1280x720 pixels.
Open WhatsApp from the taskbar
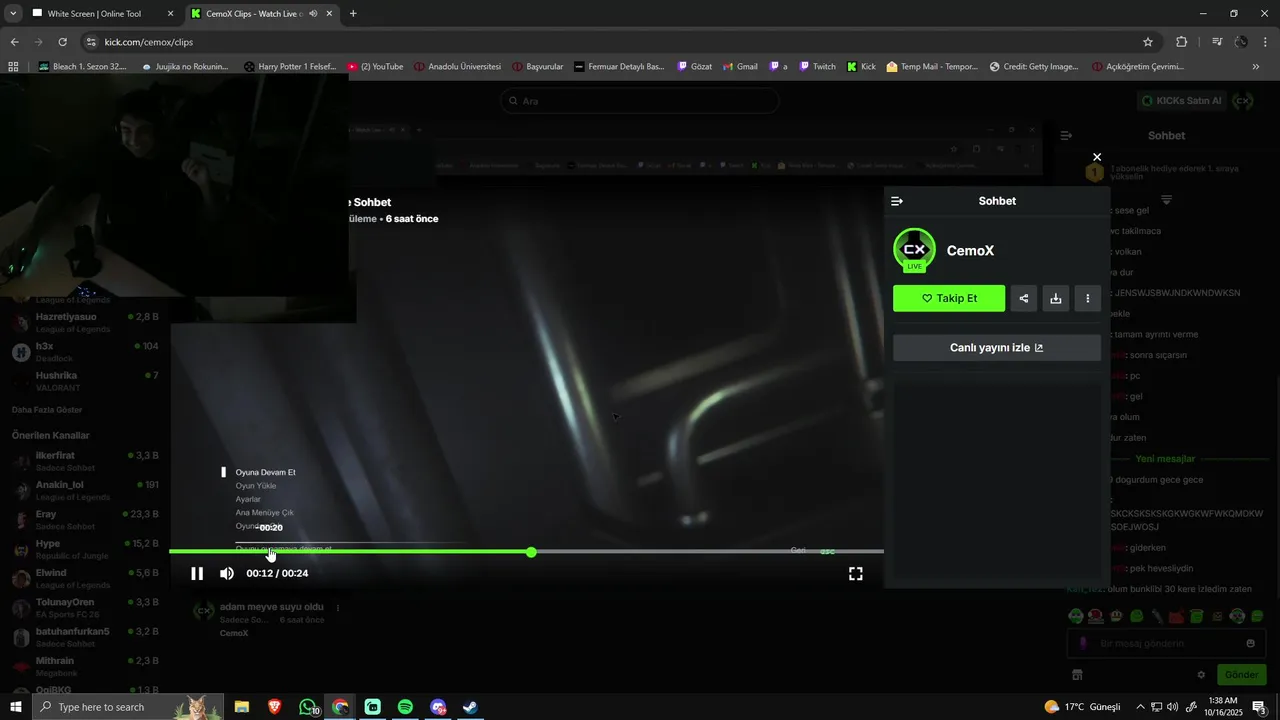pyautogui.click(x=308, y=707)
